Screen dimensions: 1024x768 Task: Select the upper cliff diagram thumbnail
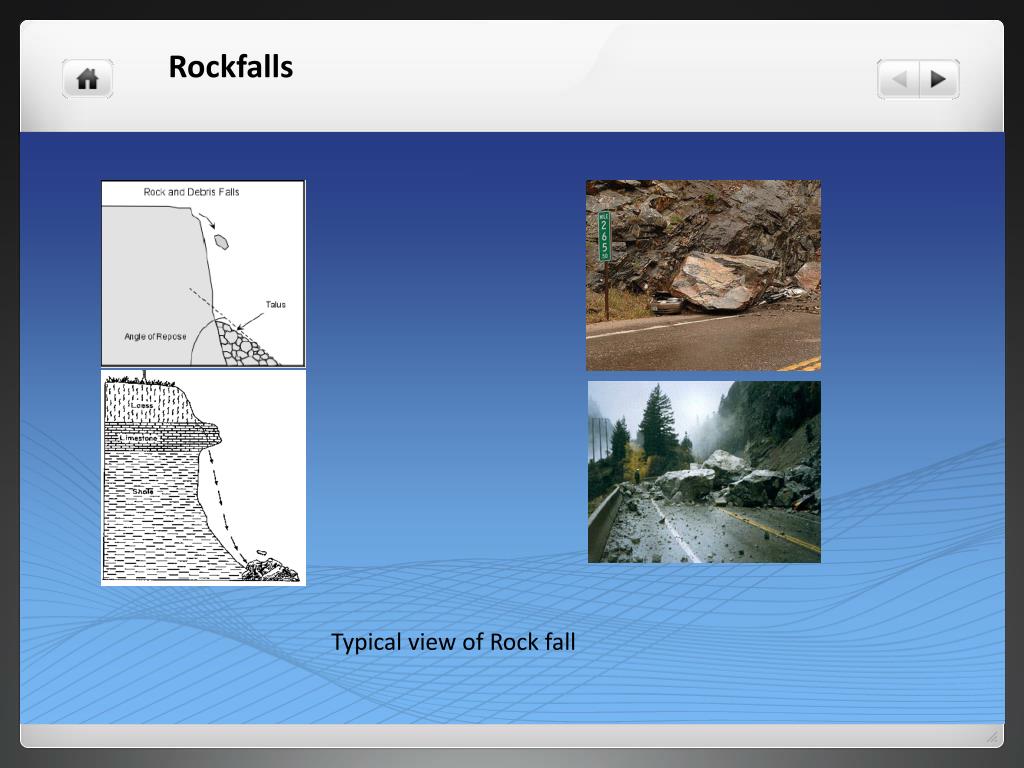point(202,271)
